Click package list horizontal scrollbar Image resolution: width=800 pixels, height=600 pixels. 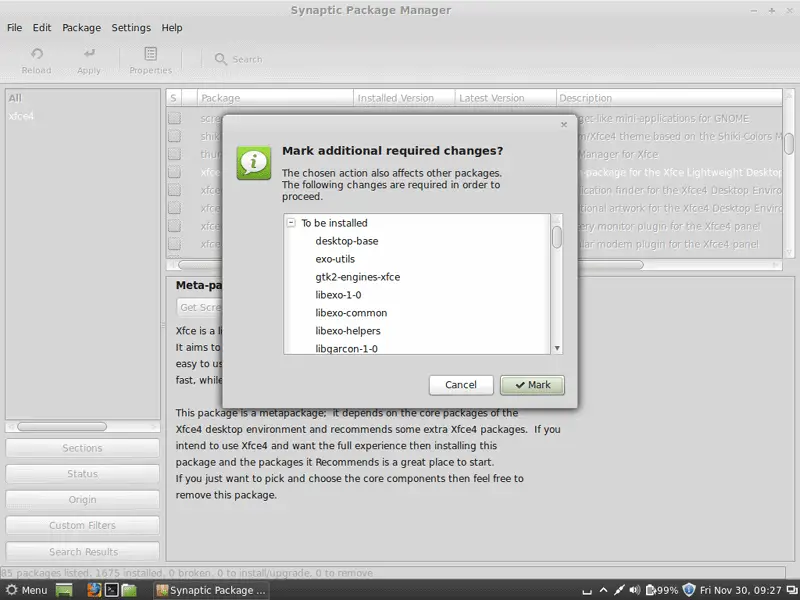tap(411, 265)
